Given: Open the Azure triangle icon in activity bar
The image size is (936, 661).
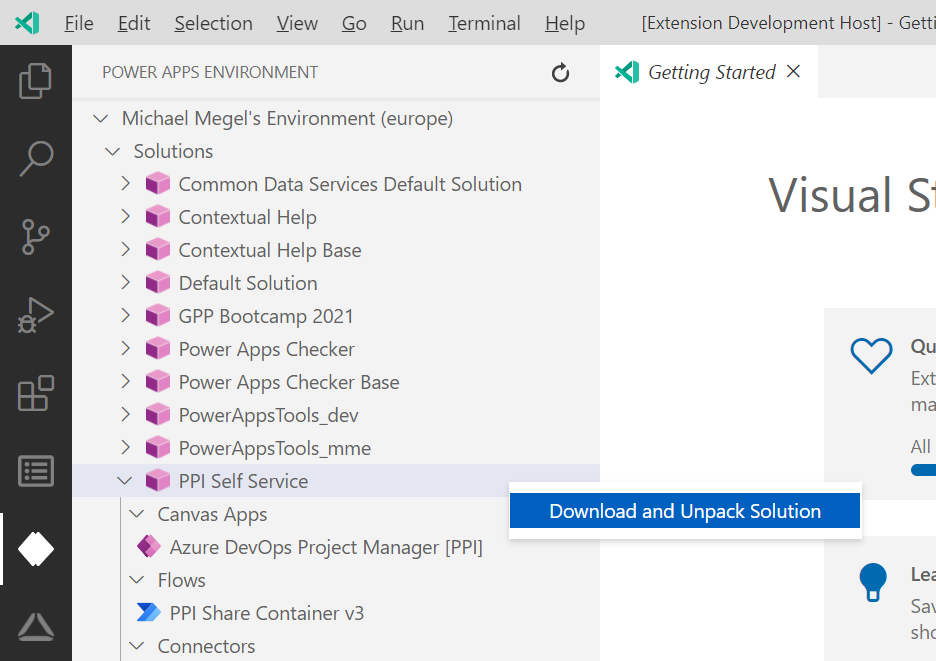Looking at the screenshot, I should [36, 627].
